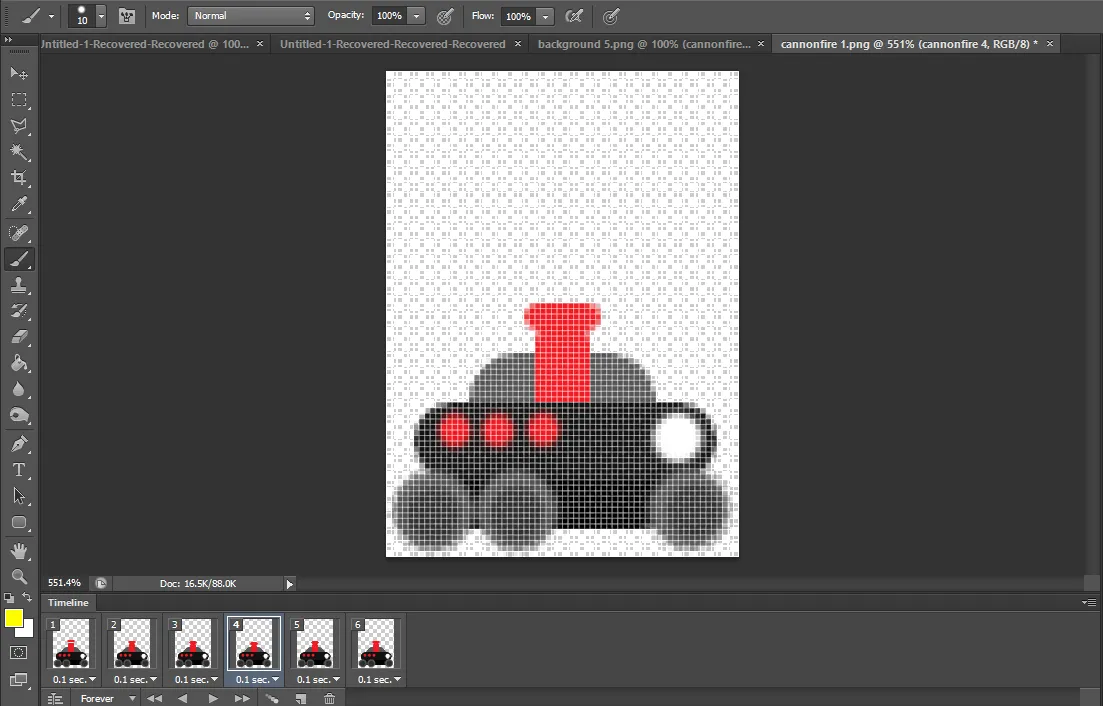Viewport: 1103px width, 706px height.
Task: Select the Polygonal Lasso tool
Action: click(19, 126)
